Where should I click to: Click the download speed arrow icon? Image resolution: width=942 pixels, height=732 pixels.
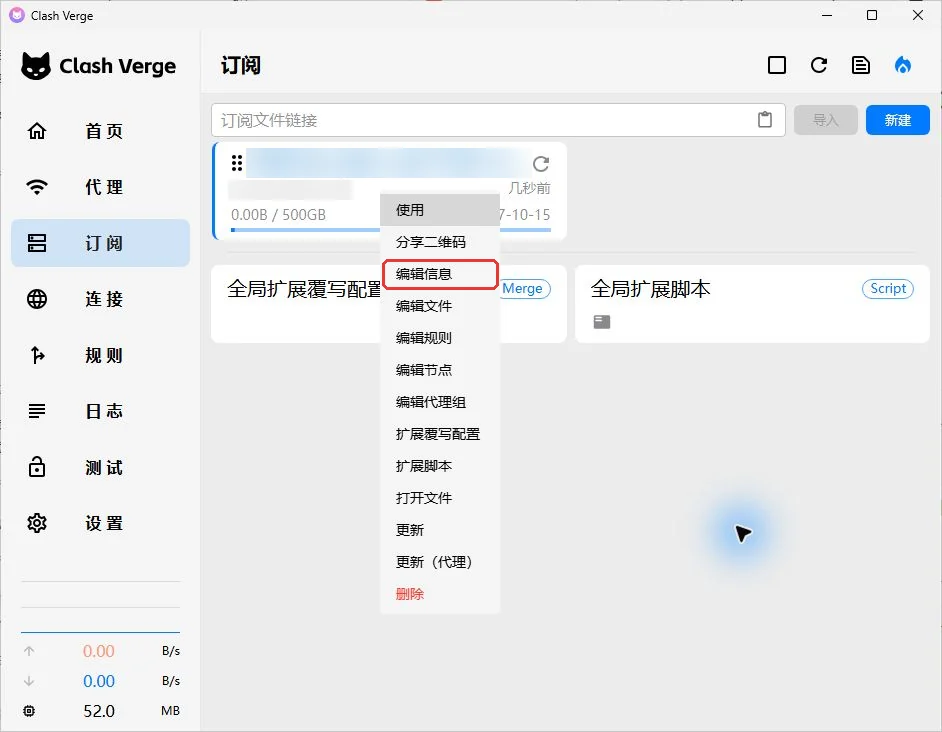click(x=29, y=681)
